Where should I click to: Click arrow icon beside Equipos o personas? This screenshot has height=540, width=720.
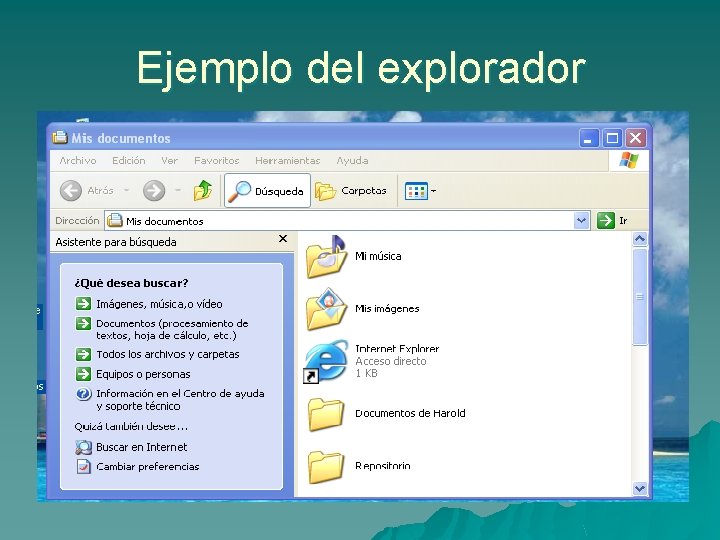(83, 374)
